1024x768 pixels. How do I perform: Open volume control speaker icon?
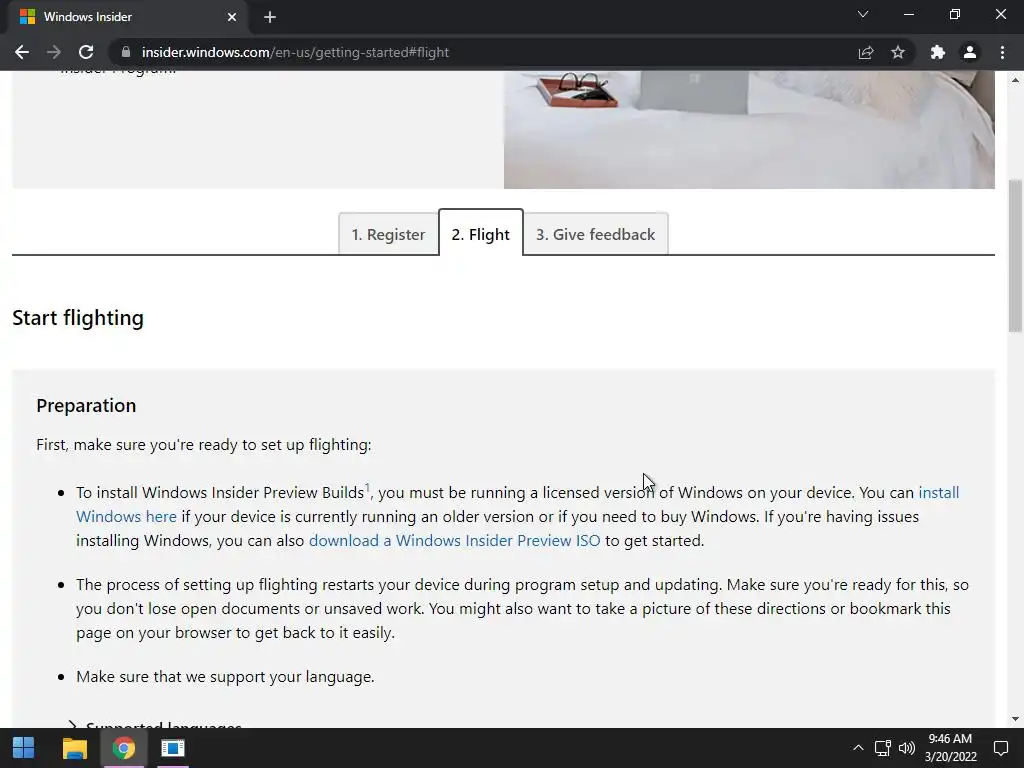(x=907, y=748)
